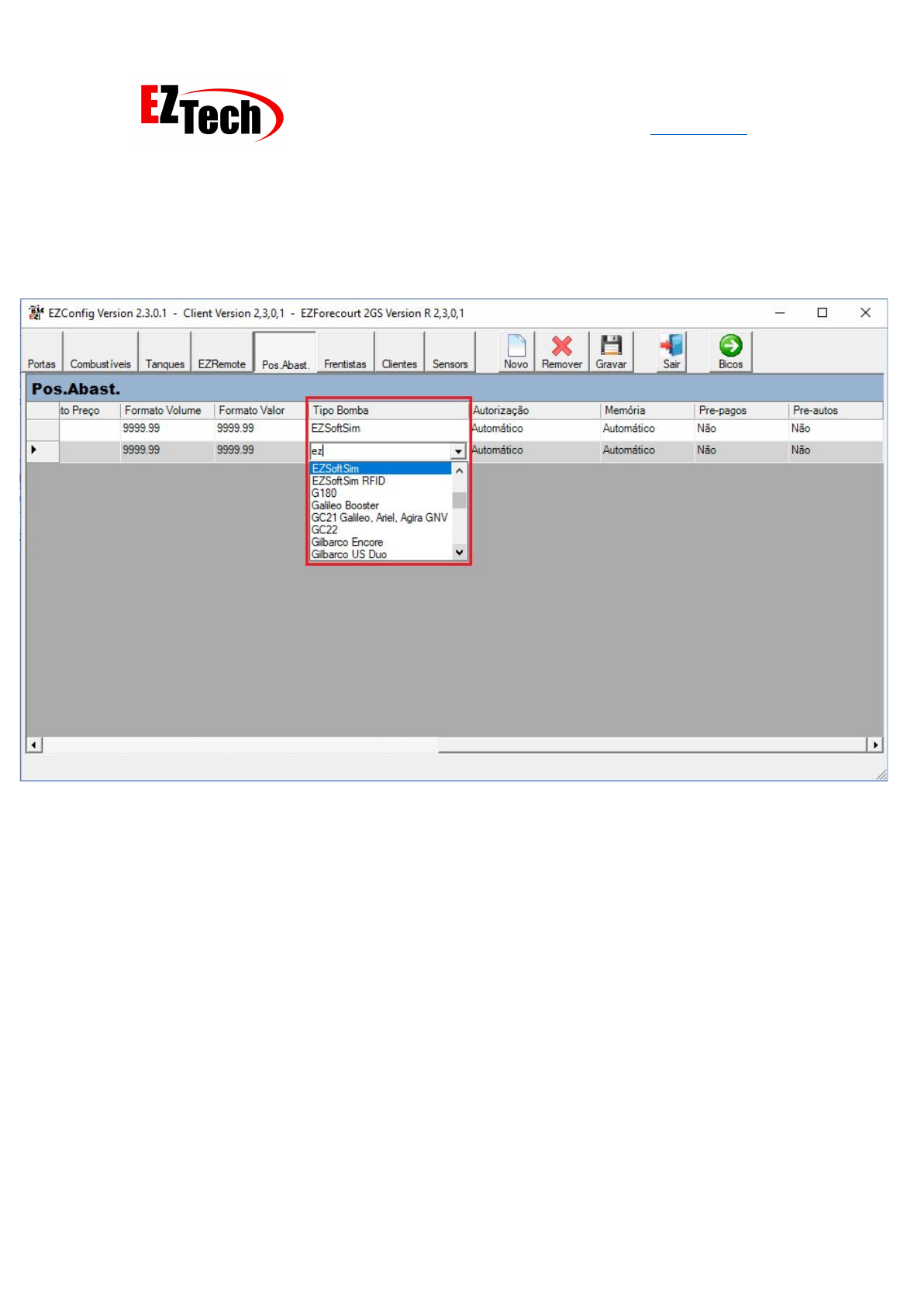Viewport: 924px width, 1307px height.
Task: Click second row Pre-pagos Não cell
Action: coord(741,450)
